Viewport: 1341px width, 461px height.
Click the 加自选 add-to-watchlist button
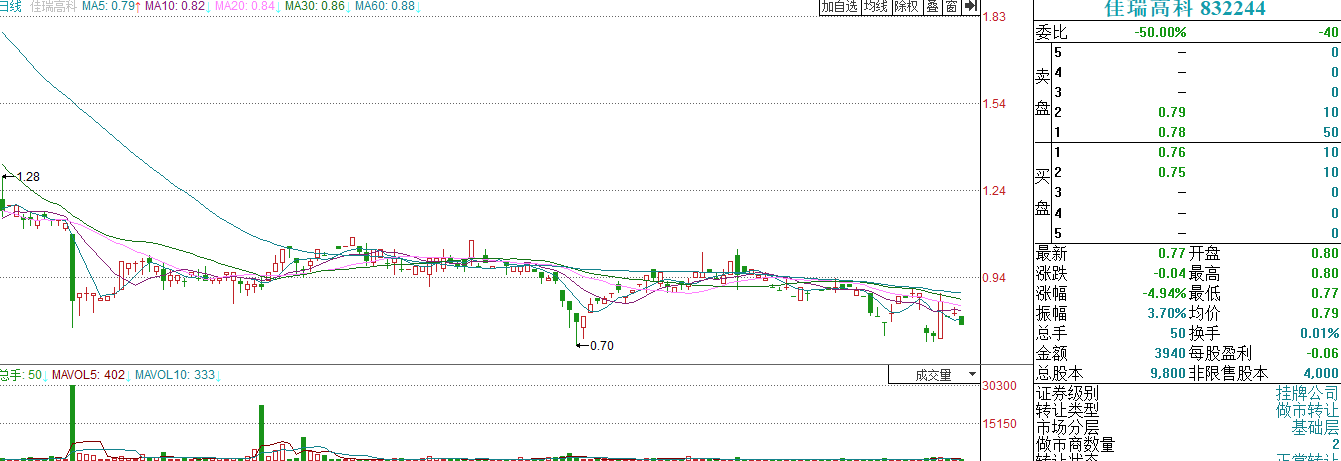point(839,7)
